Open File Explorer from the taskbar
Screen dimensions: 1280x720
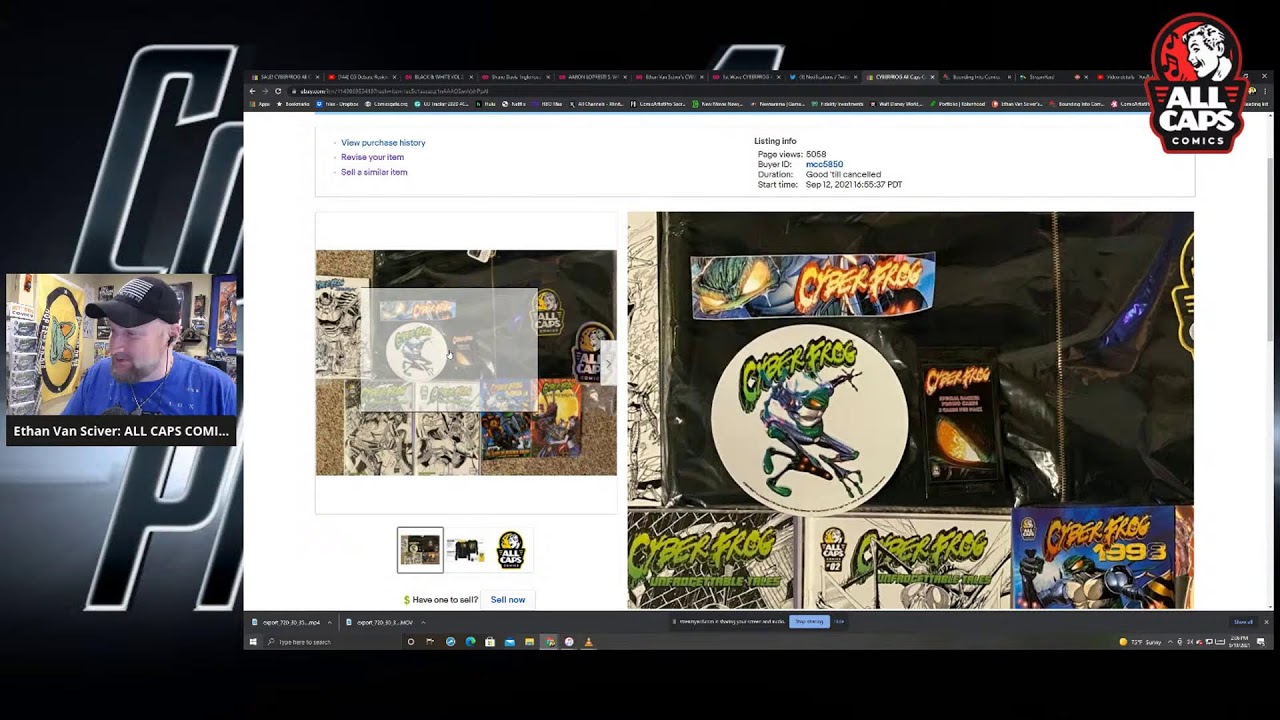tap(529, 642)
